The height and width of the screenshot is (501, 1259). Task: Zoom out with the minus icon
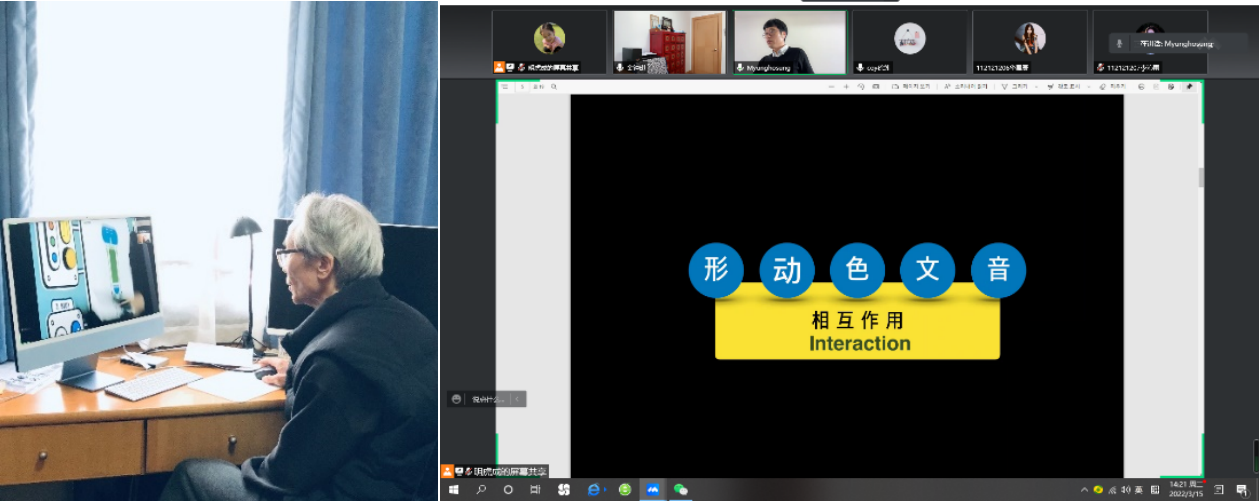[x=832, y=87]
